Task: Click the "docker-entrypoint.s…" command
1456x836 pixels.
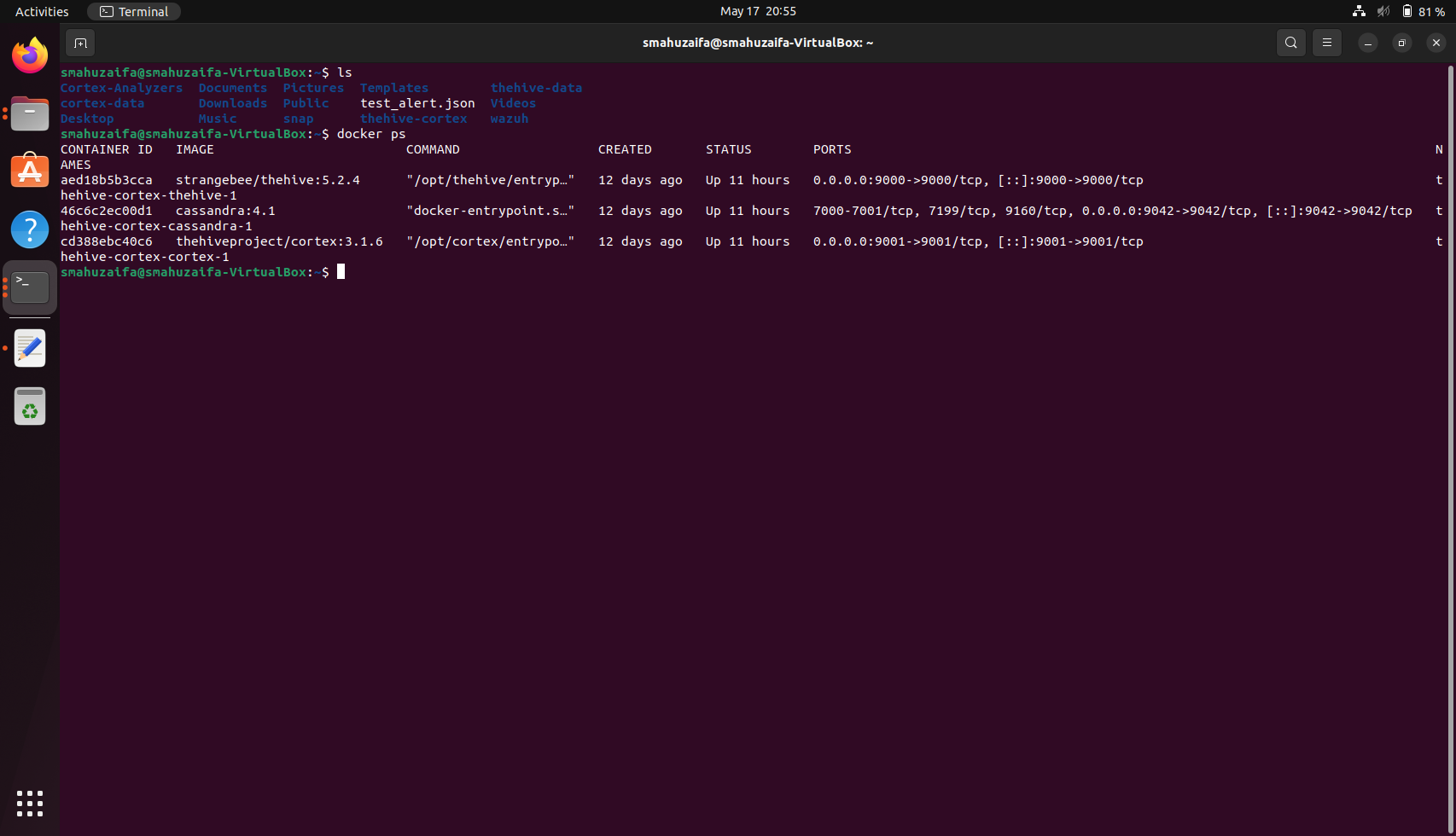Action: 491,211
